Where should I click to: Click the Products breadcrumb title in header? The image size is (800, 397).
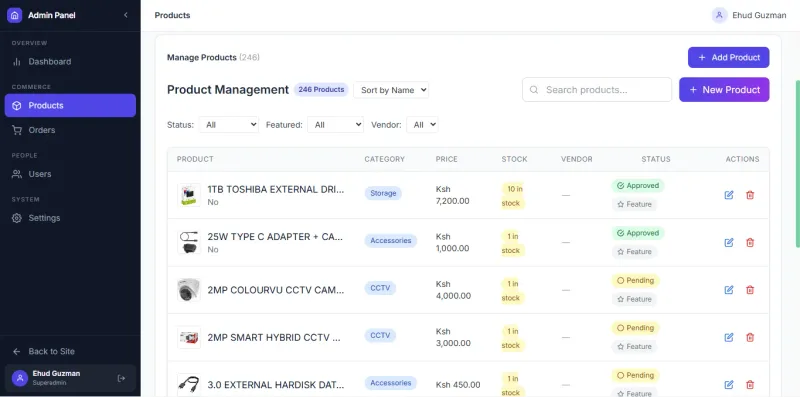coord(172,15)
